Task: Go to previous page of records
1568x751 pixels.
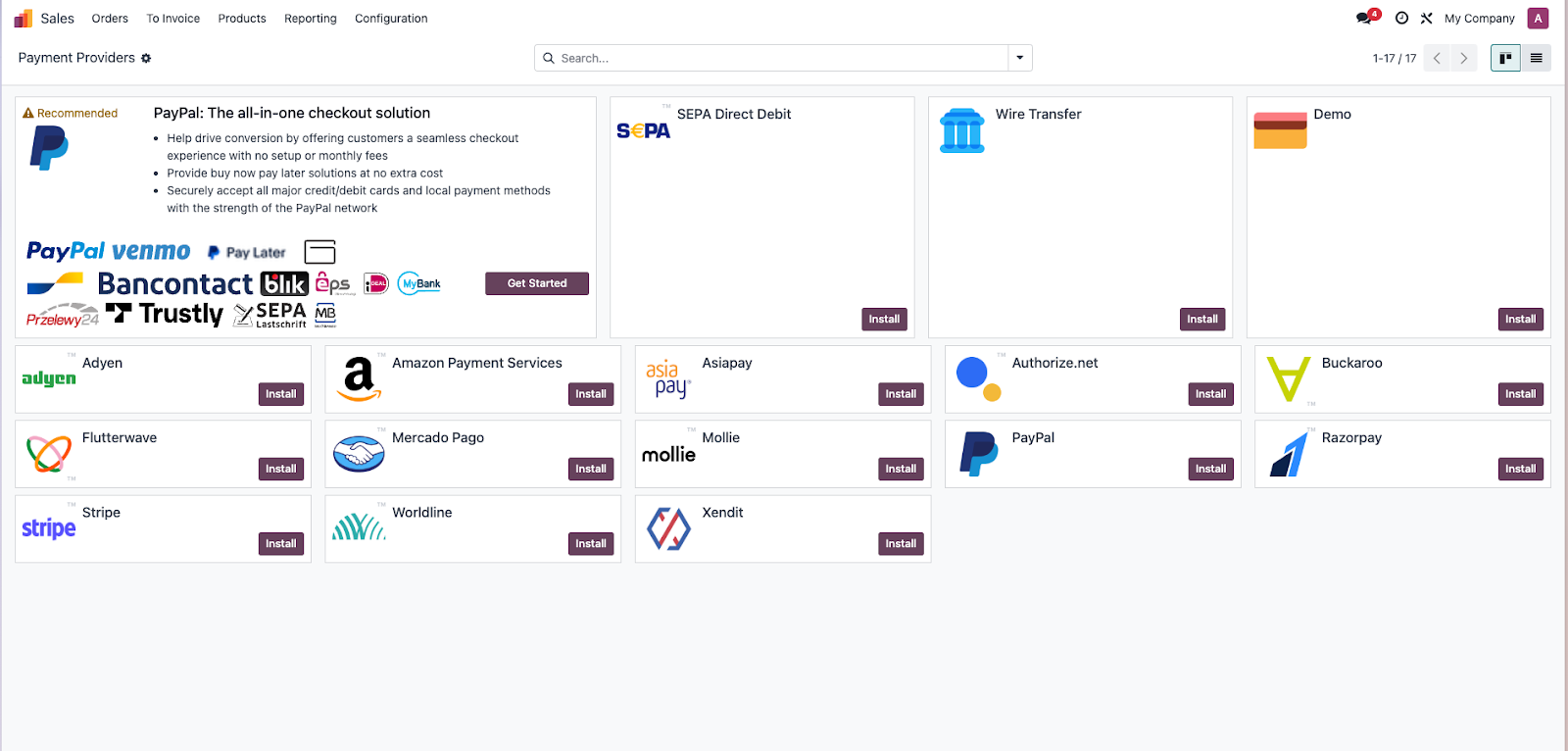Action: [1437, 58]
